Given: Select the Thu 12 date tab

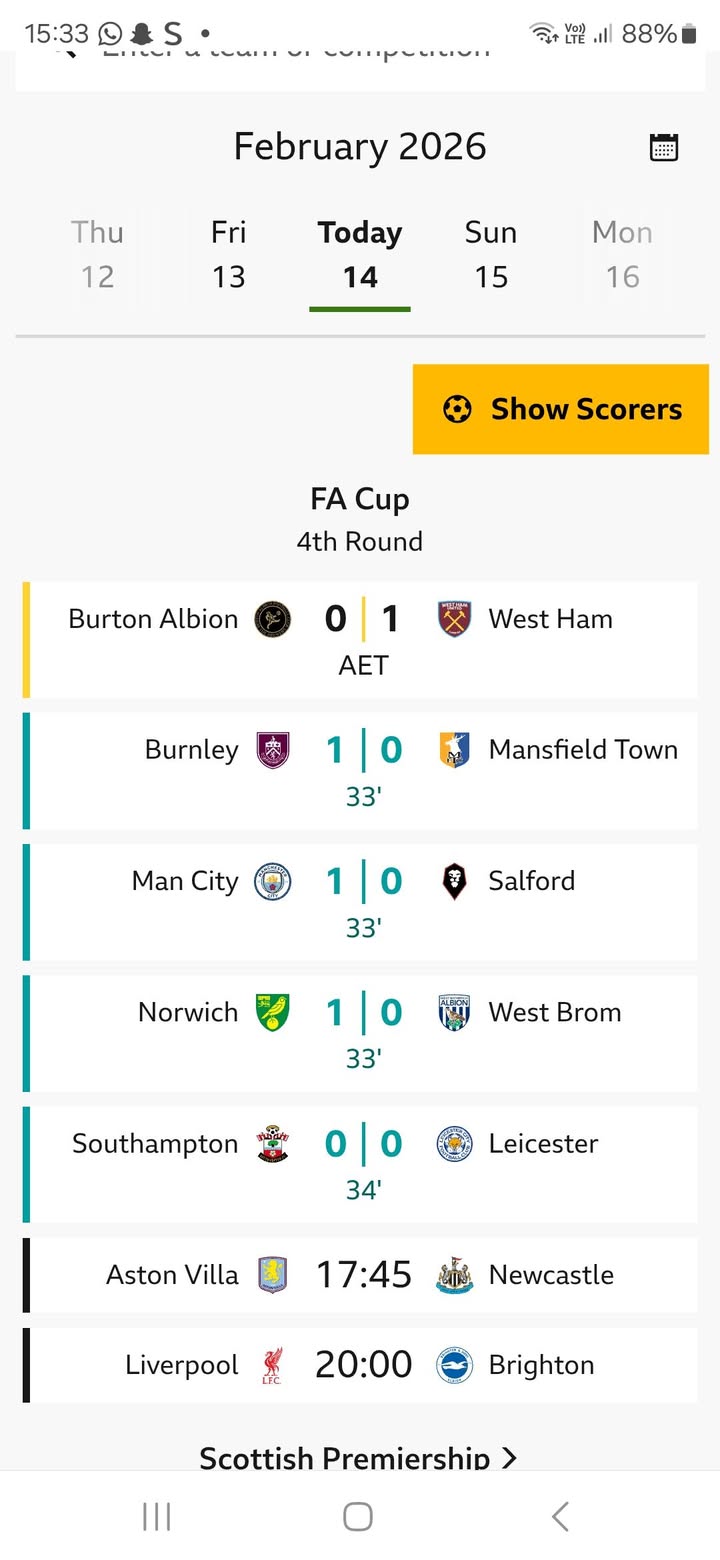Looking at the screenshot, I should (x=97, y=254).
